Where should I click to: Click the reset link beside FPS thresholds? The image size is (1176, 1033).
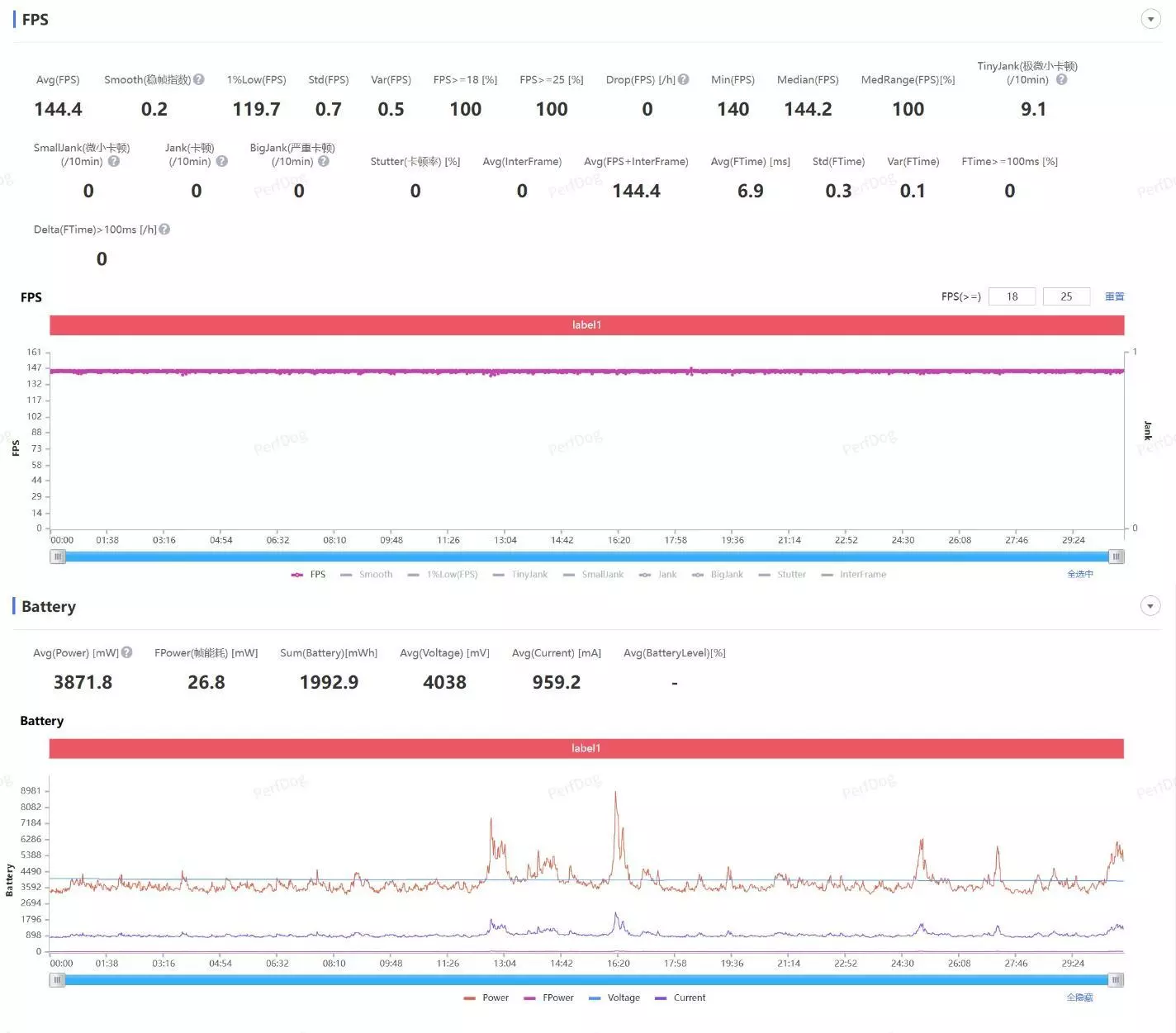[1114, 296]
